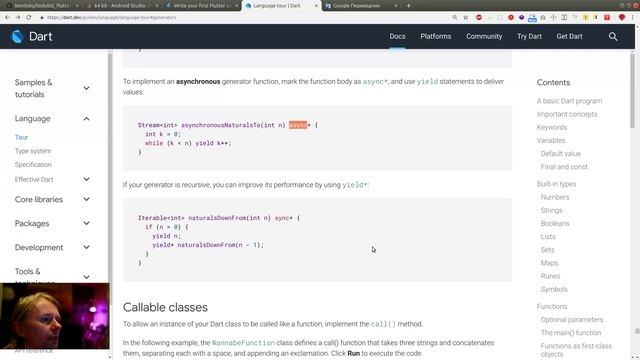Image resolution: width=640 pixels, height=360 pixels.
Task: Open the Chrome three-dot menu
Action: pyautogui.click(x=633, y=18)
